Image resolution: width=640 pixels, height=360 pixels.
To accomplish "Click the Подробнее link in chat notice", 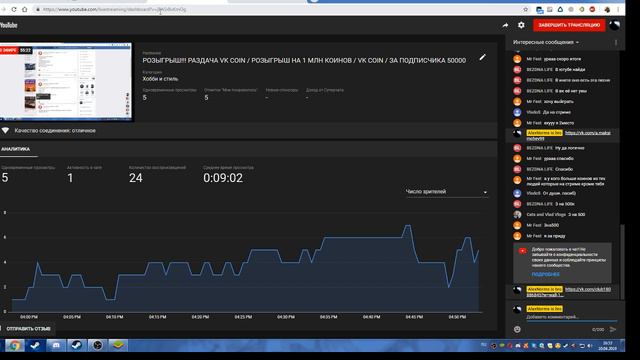I will (545, 274).
